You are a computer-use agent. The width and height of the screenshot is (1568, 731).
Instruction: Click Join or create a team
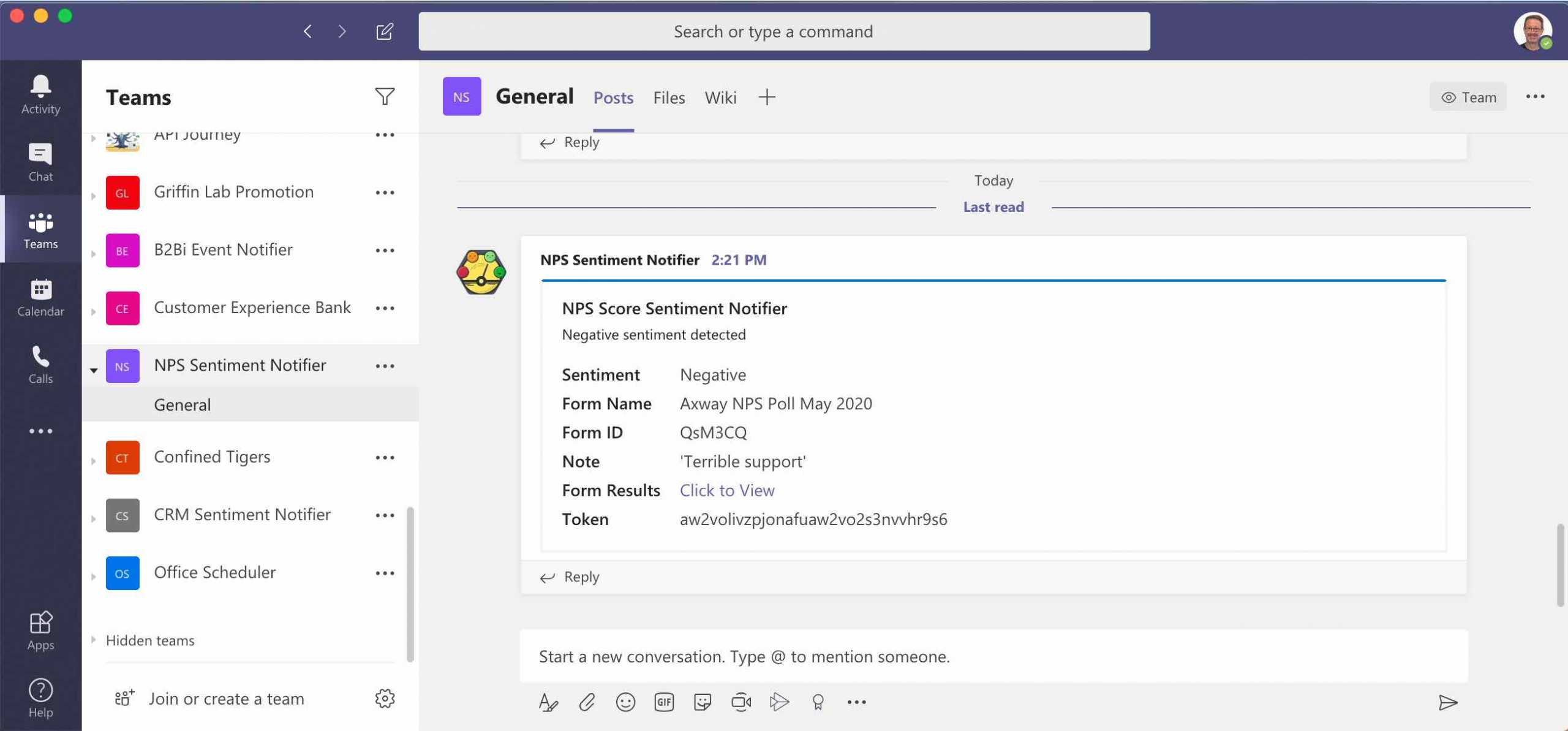point(209,699)
